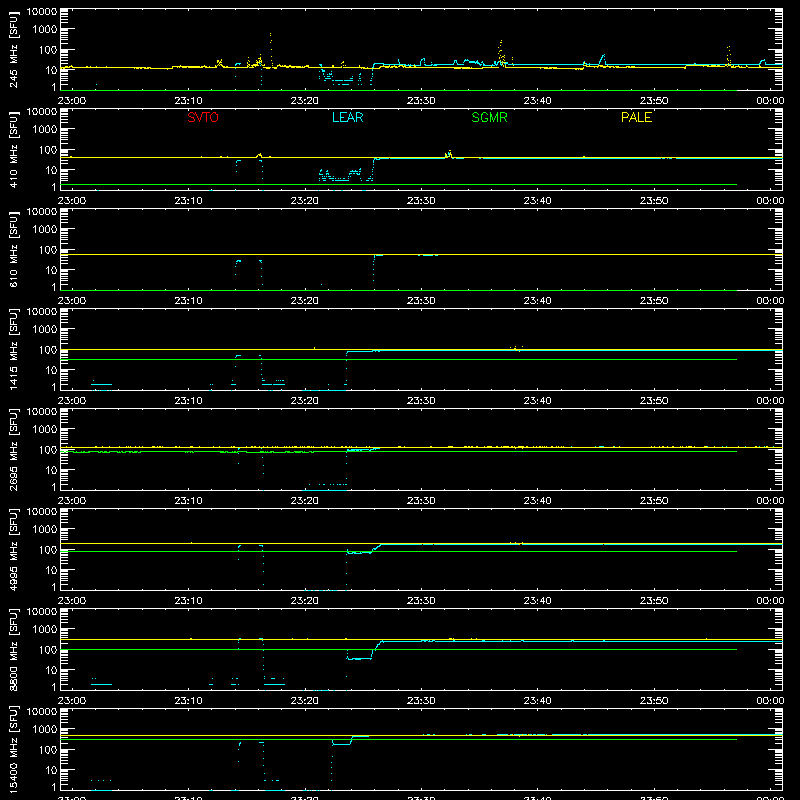The width and height of the screenshot is (800, 800).
Task: Click the yellow PALE legend label
Action: coord(636,117)
